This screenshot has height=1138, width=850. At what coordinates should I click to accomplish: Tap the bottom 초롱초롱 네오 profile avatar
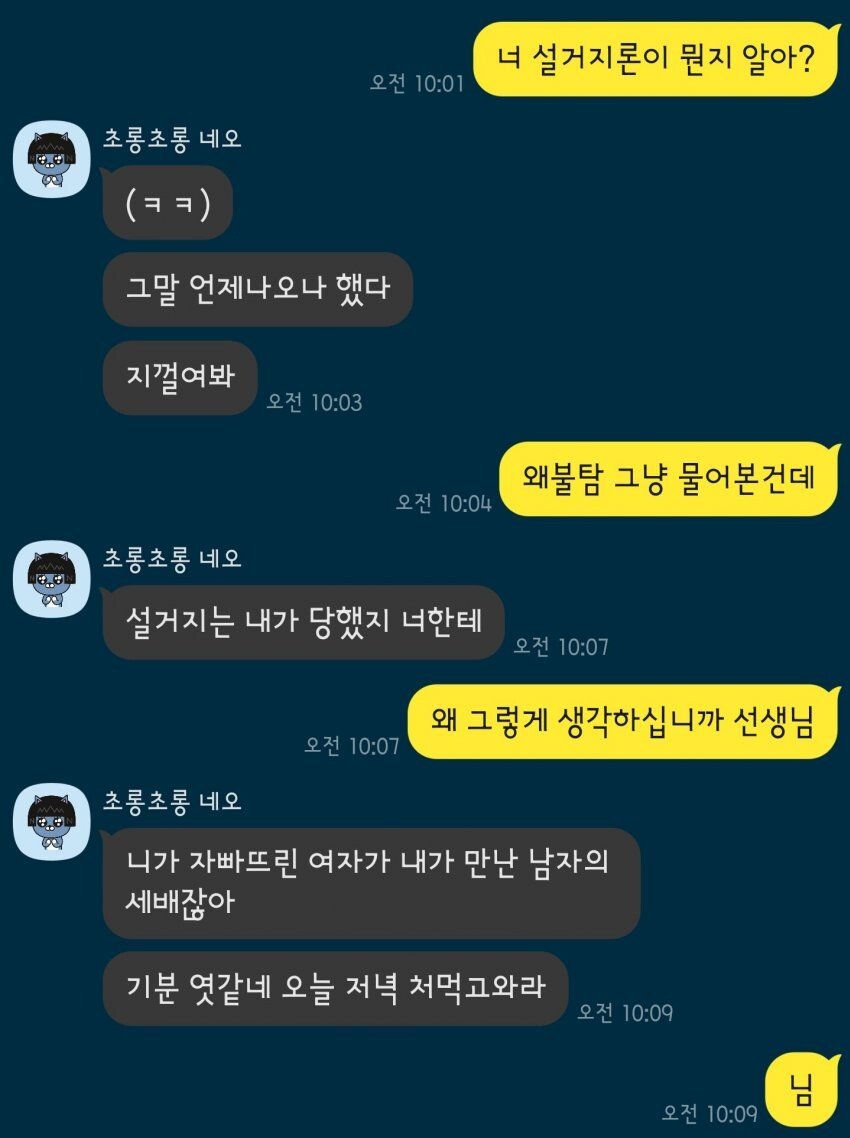[52, 822]
